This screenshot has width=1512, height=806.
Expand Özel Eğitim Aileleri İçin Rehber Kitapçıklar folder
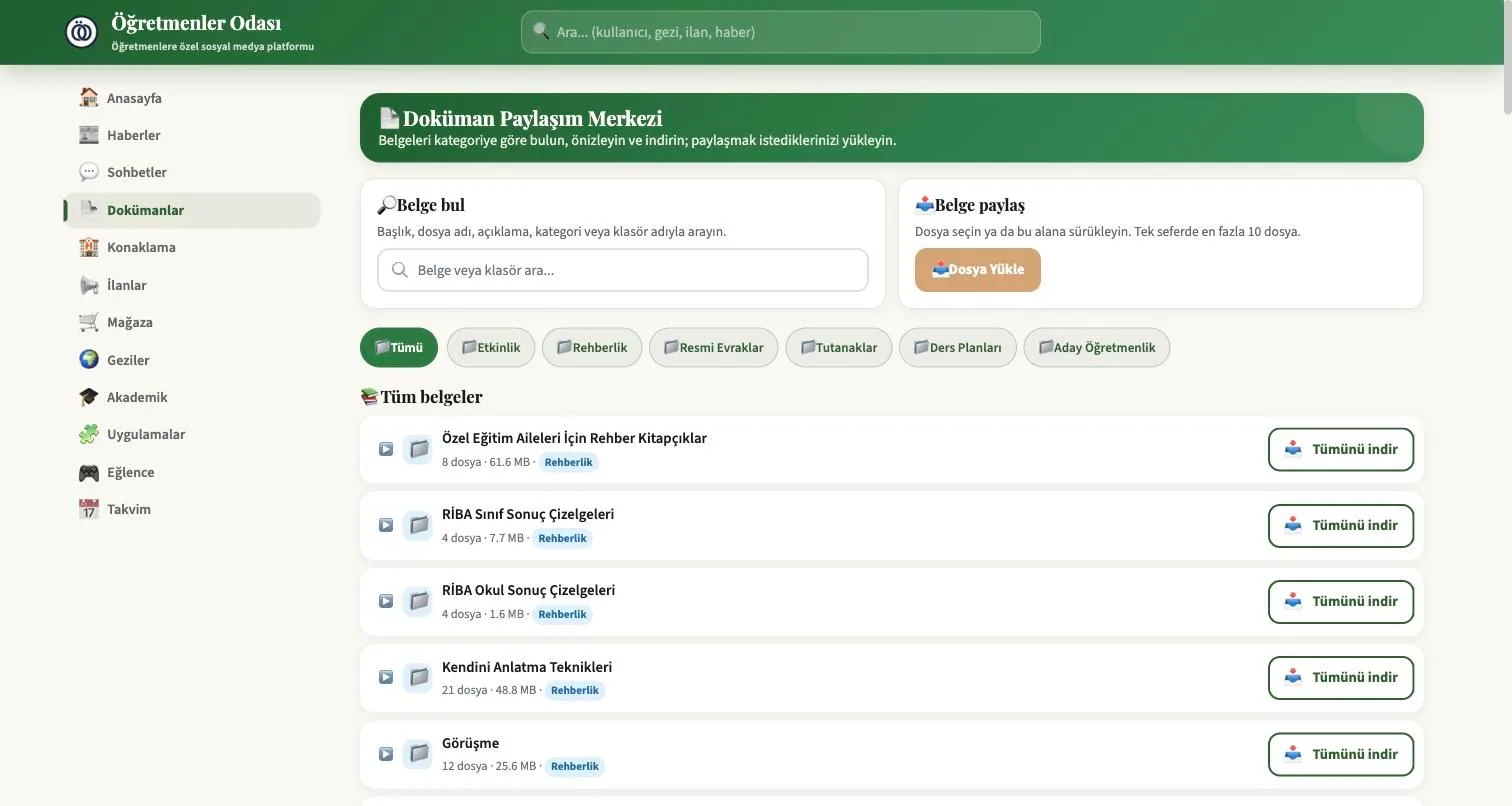[x=386, y=449]
